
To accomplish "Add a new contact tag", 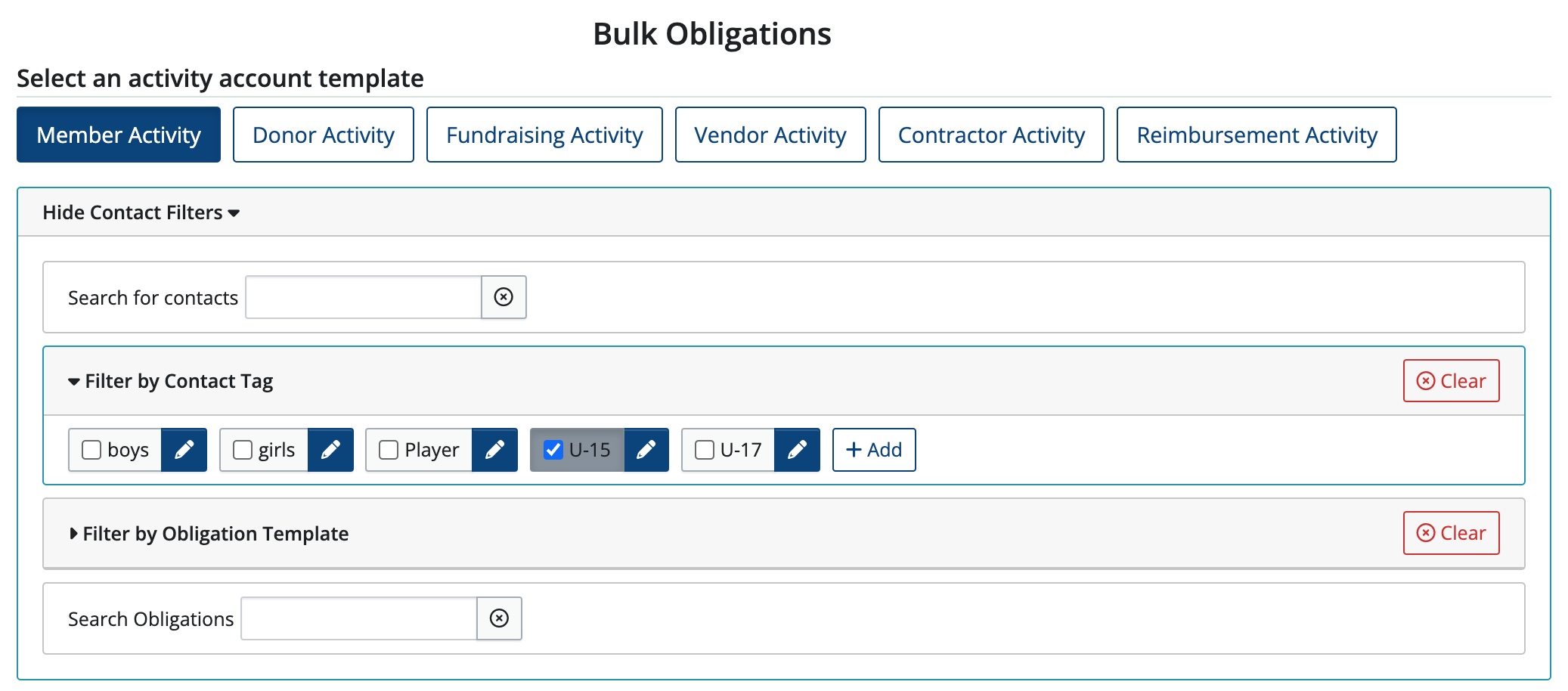I will pos(873,450).
